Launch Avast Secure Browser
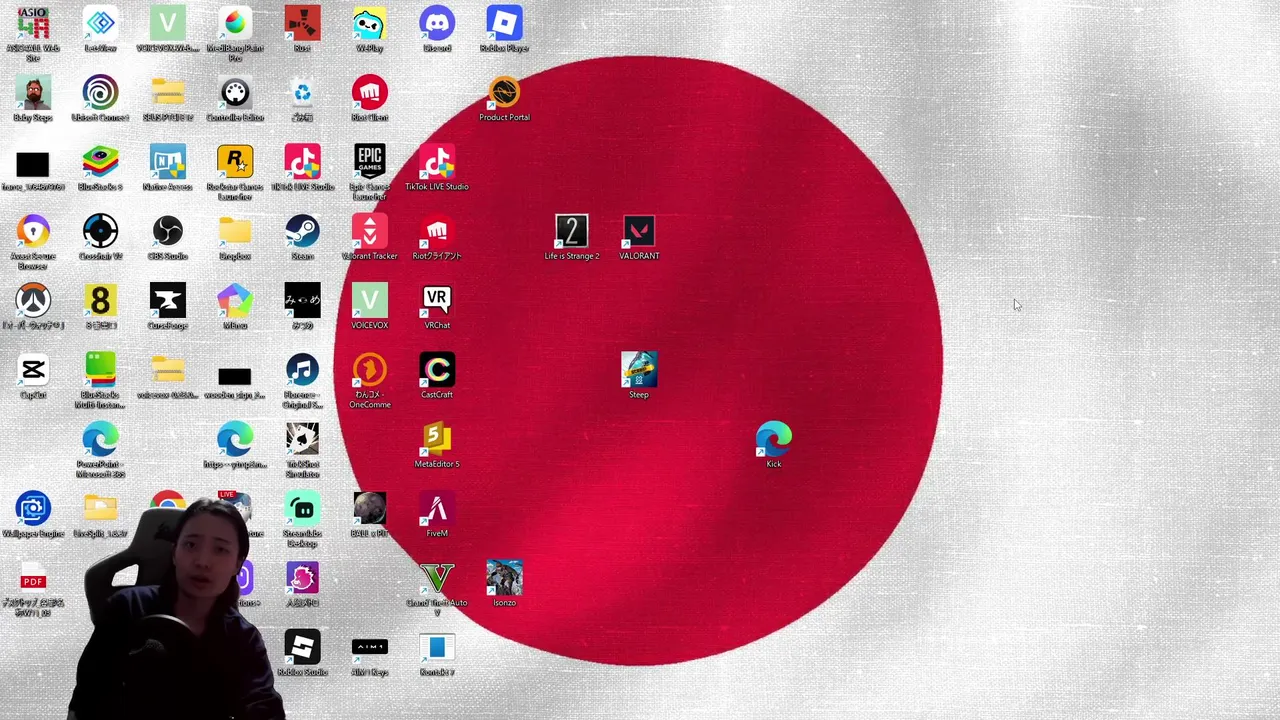This screenshot has height=720, width=1280. point(33,232)
